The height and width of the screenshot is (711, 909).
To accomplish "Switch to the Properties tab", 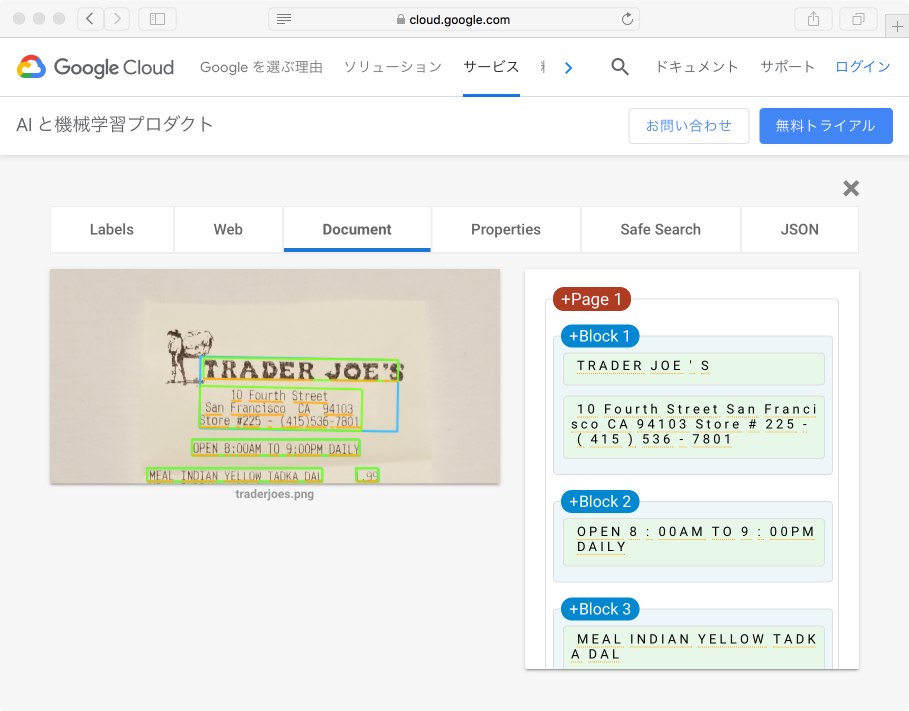I will pyautogui.click(x=506, y=230).
